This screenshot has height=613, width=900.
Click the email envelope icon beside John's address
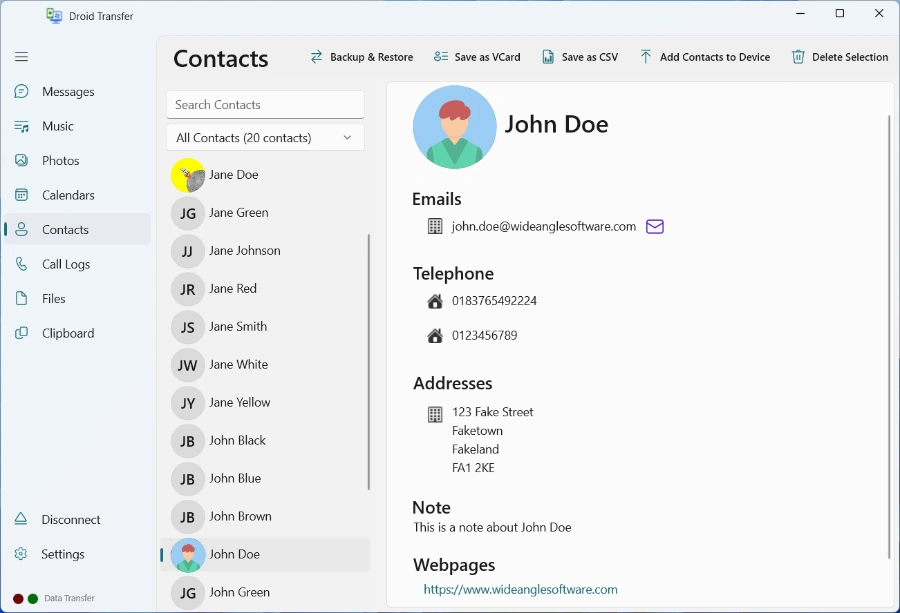[655, 227]
